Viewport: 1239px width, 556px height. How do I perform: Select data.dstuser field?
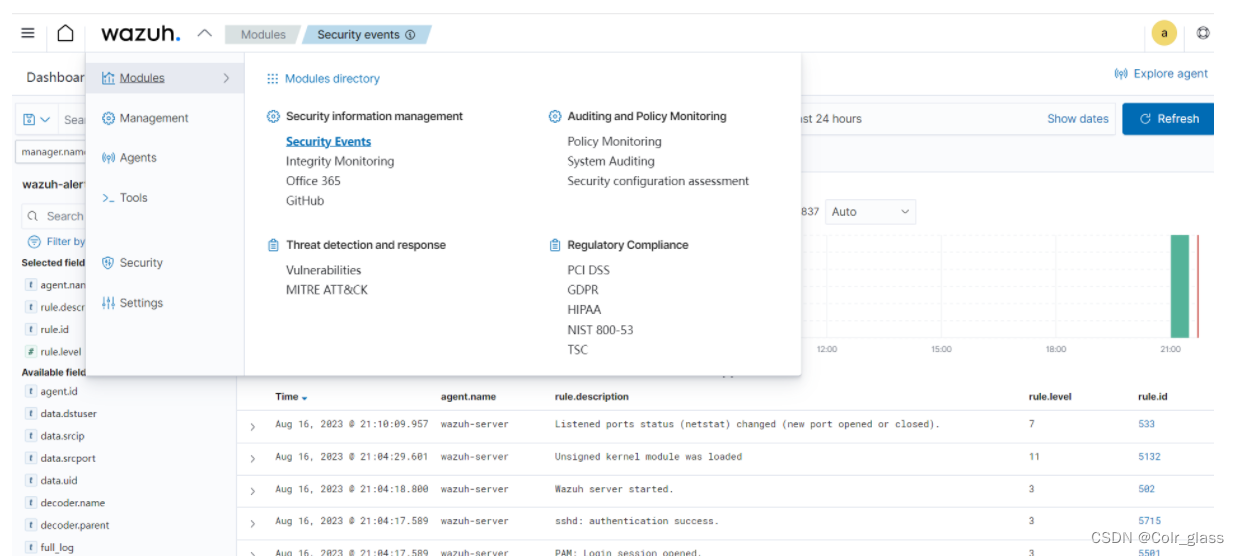68,414
